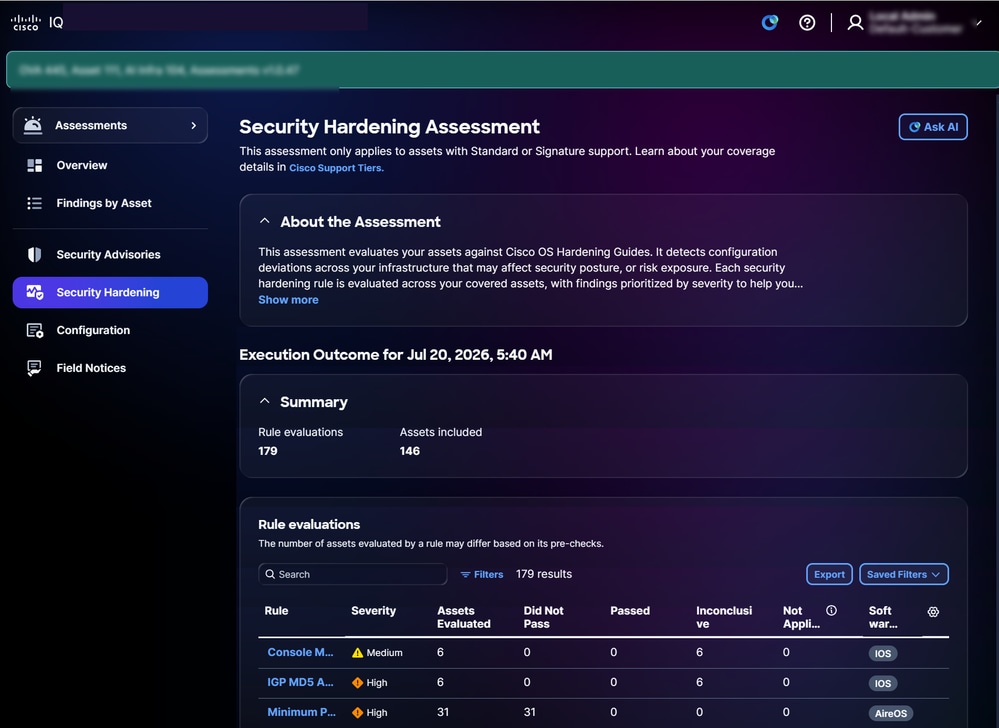Screen dimensions: 999x728
Task: Click the Rule evaluations value 179 in Summary
Action: pos(268,451)
